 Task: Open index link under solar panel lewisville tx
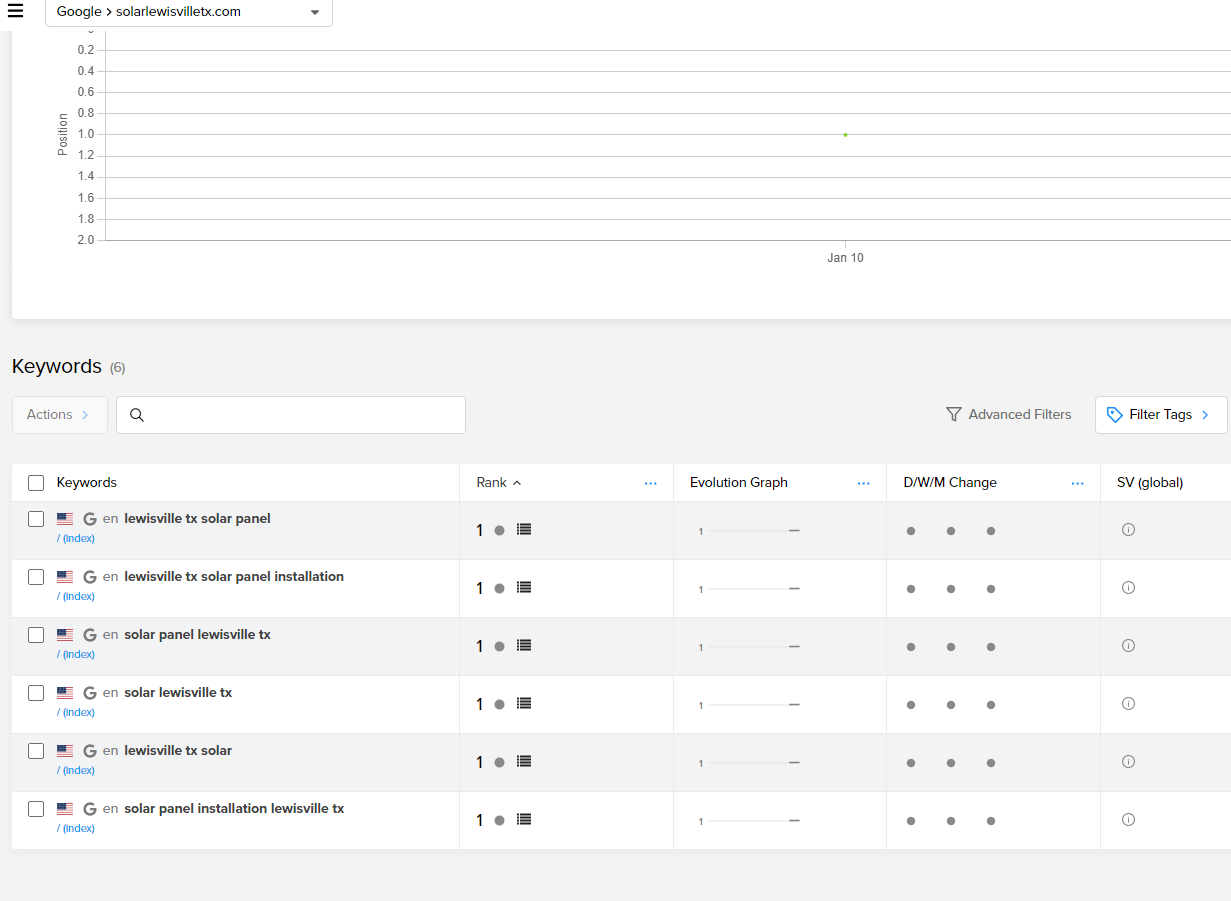coord(76,654)
